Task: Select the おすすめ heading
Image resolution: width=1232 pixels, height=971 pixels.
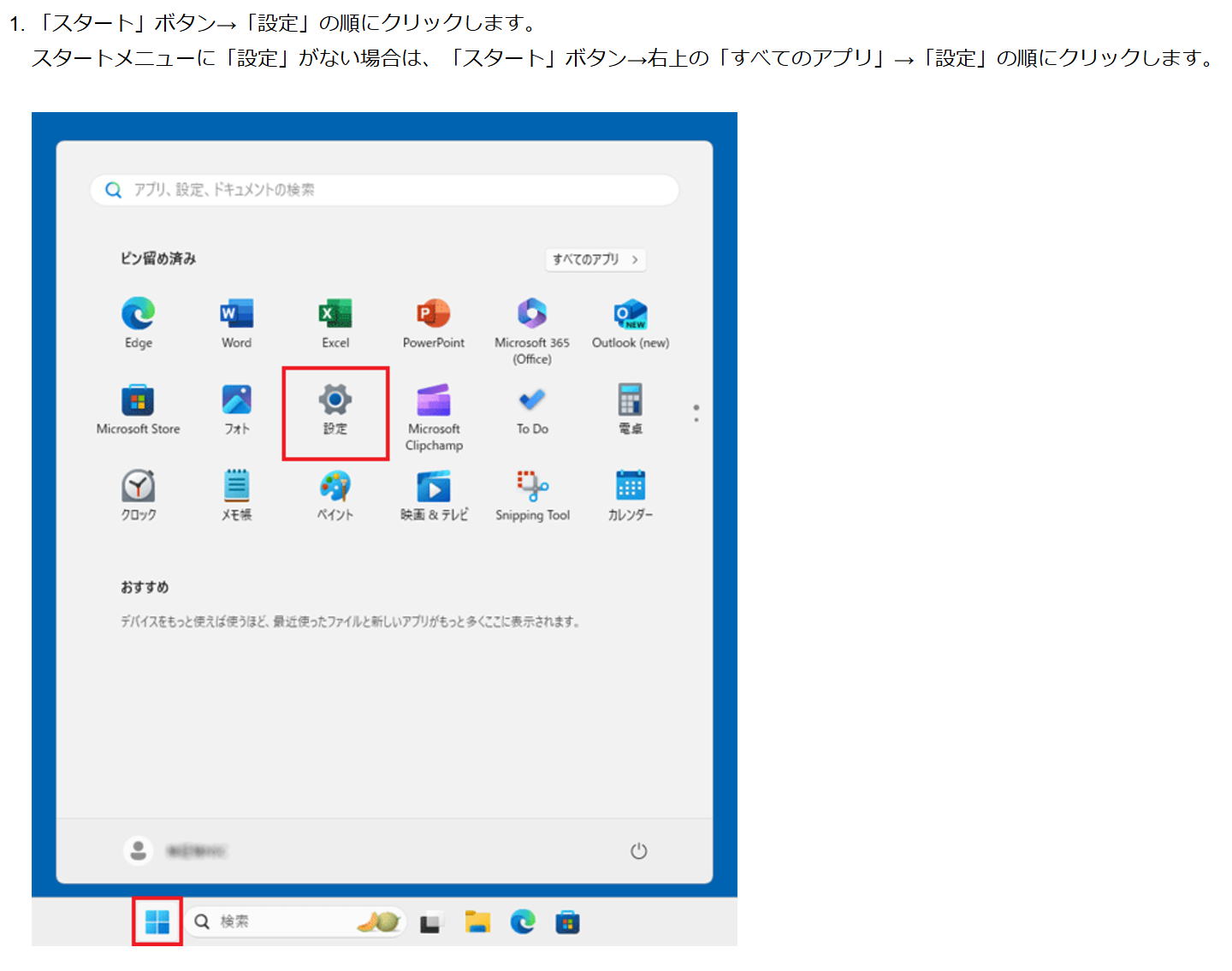Action: [145, 587]
